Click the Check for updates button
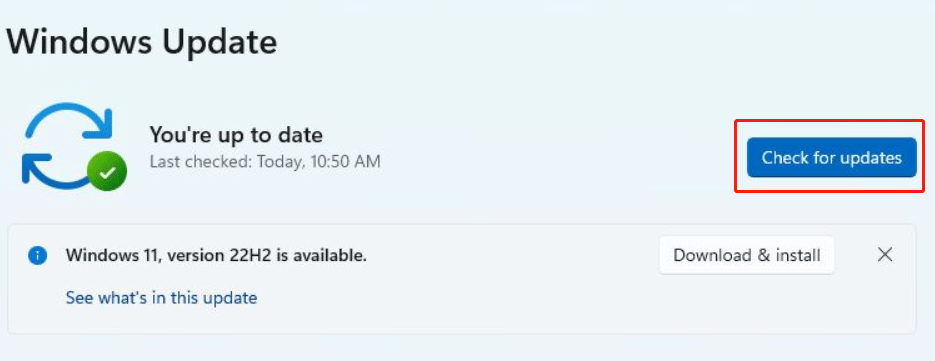Image resolution: width=935 pixels, height=361 pixels. point(831,158)
